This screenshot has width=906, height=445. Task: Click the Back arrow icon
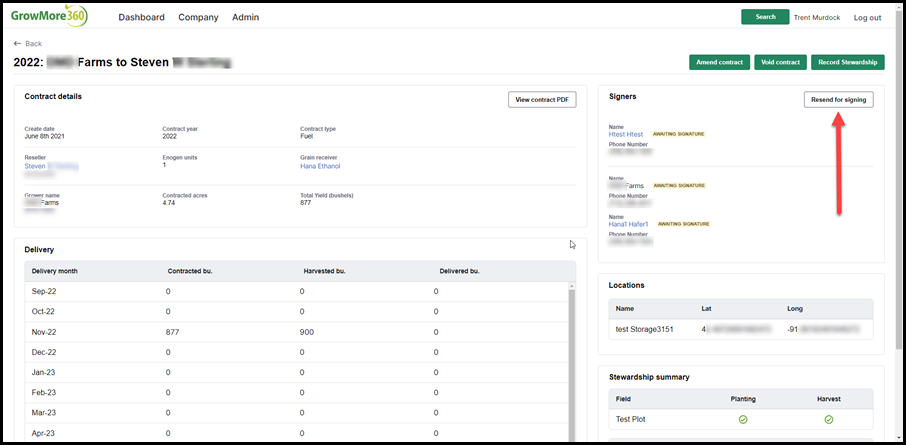(x=17, y=44)
